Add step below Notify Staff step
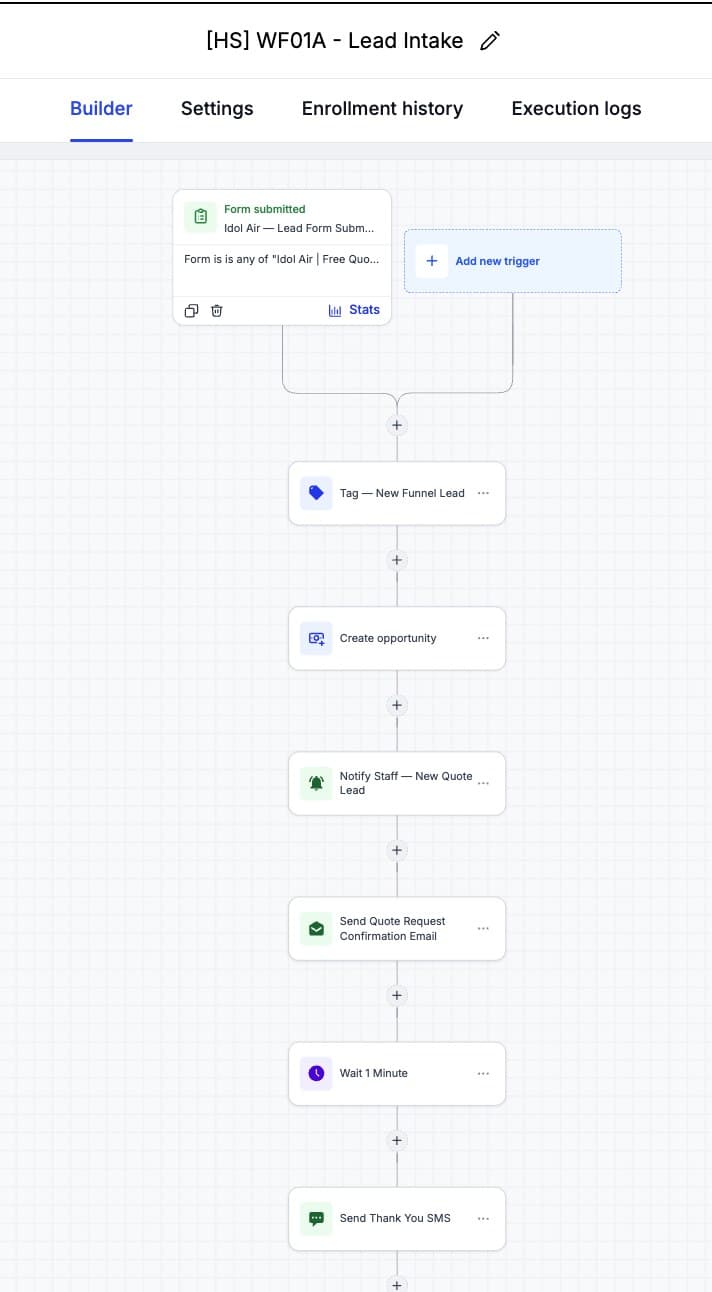 397,850
